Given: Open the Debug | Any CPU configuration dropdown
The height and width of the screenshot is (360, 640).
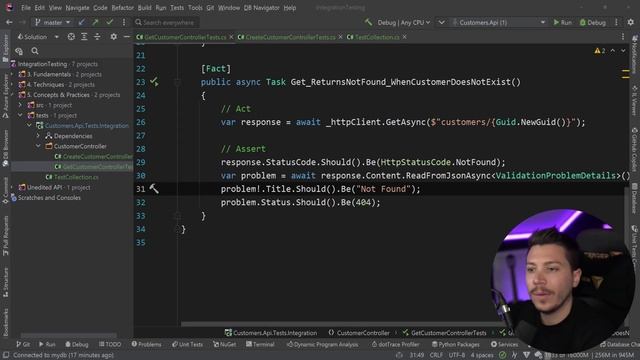Looking at the screenshot, I should click(403, 22).
